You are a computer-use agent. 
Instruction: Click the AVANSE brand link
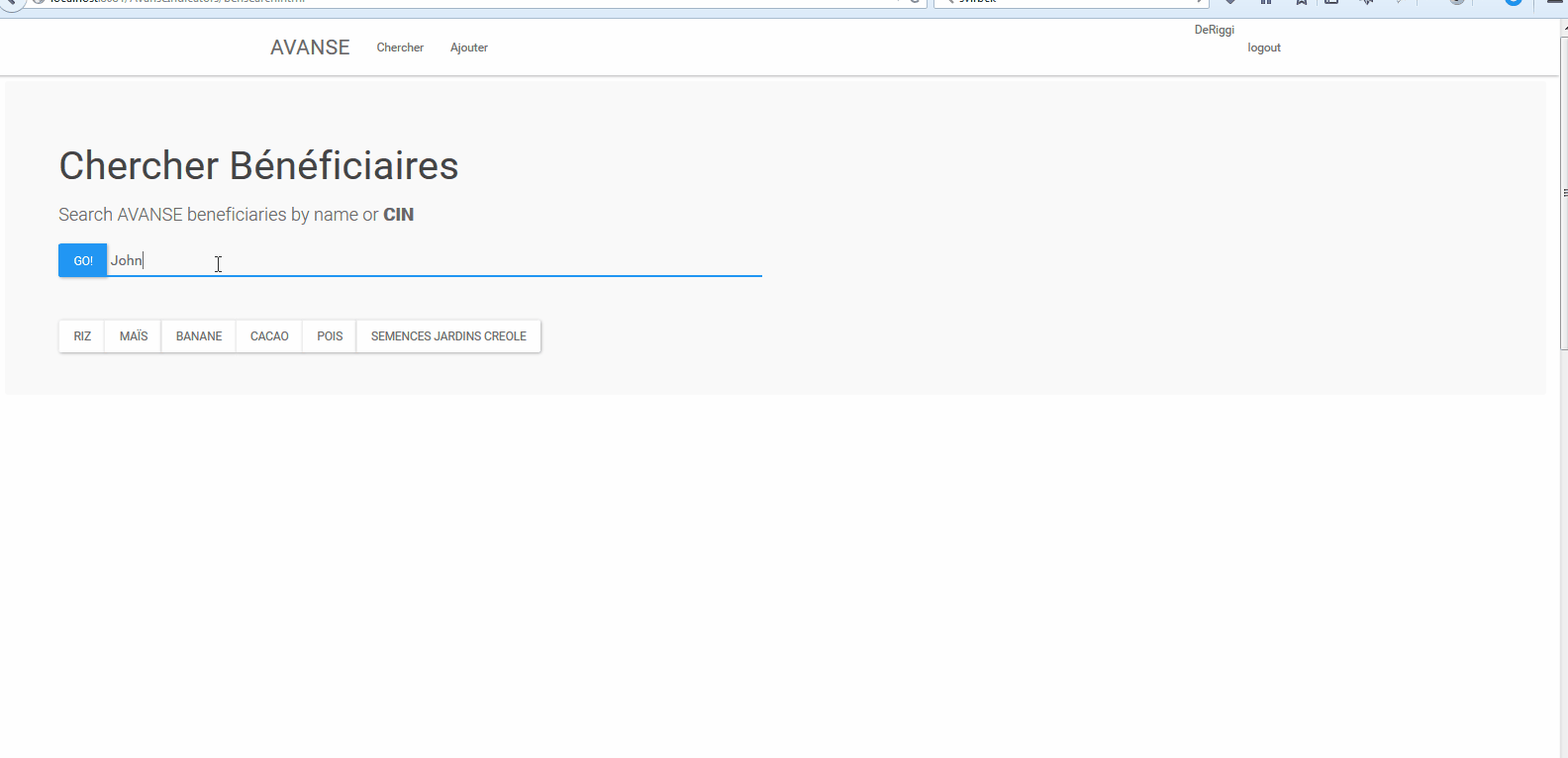(310, 47)
